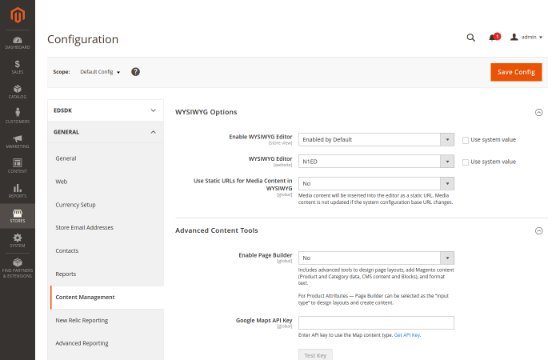Open the Reports sidebar icon
Image resolution: width=560 pixels, height=360 pixels.
(x=18, y=191)
